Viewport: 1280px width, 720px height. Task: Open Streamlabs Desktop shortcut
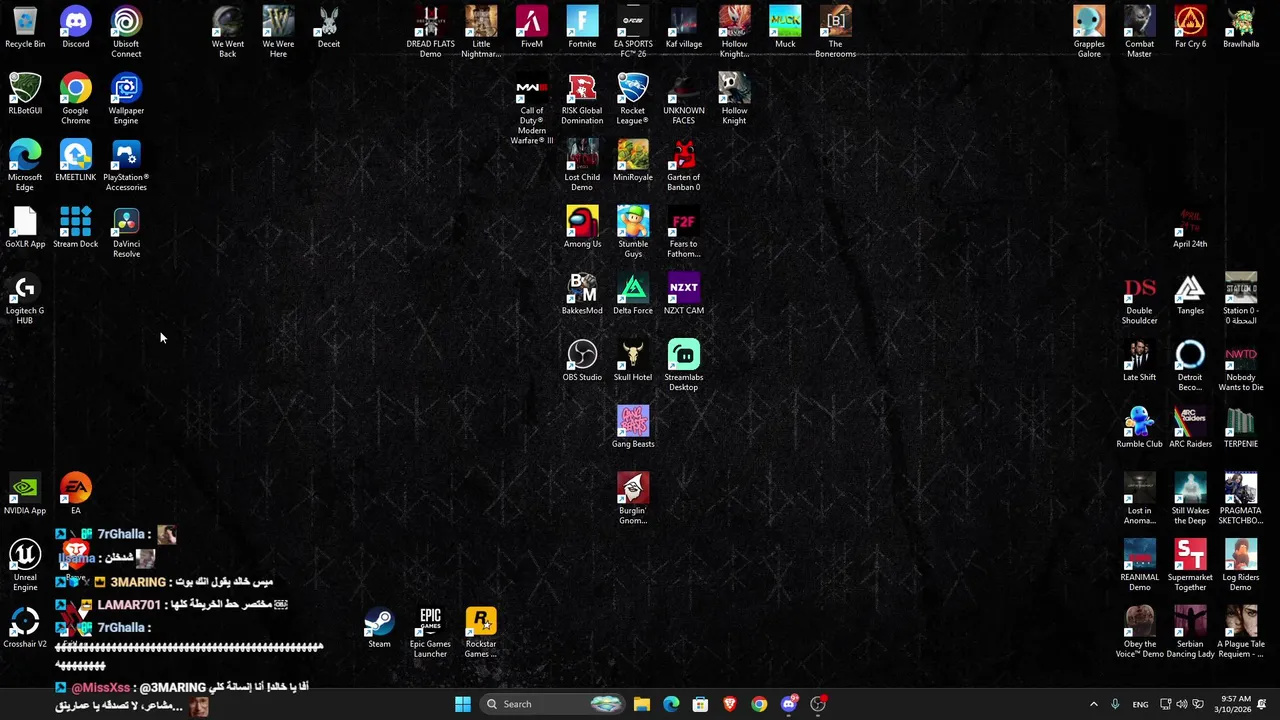coord(683,366)
